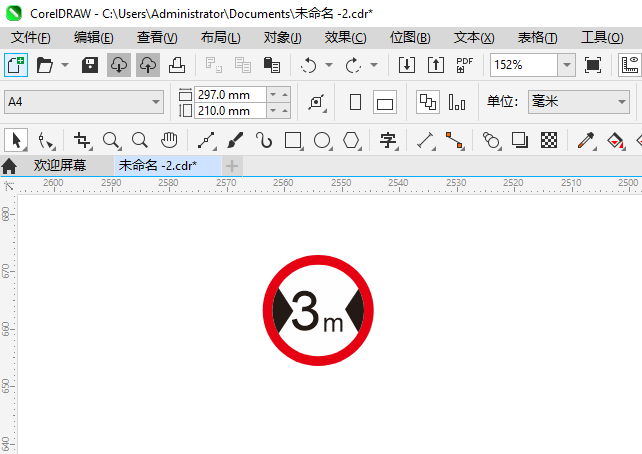Image resolution: width=642 pixels, height=454 pixels.
Task: Click the Publish to PDF icon
Action: click(x=464, y=65)
